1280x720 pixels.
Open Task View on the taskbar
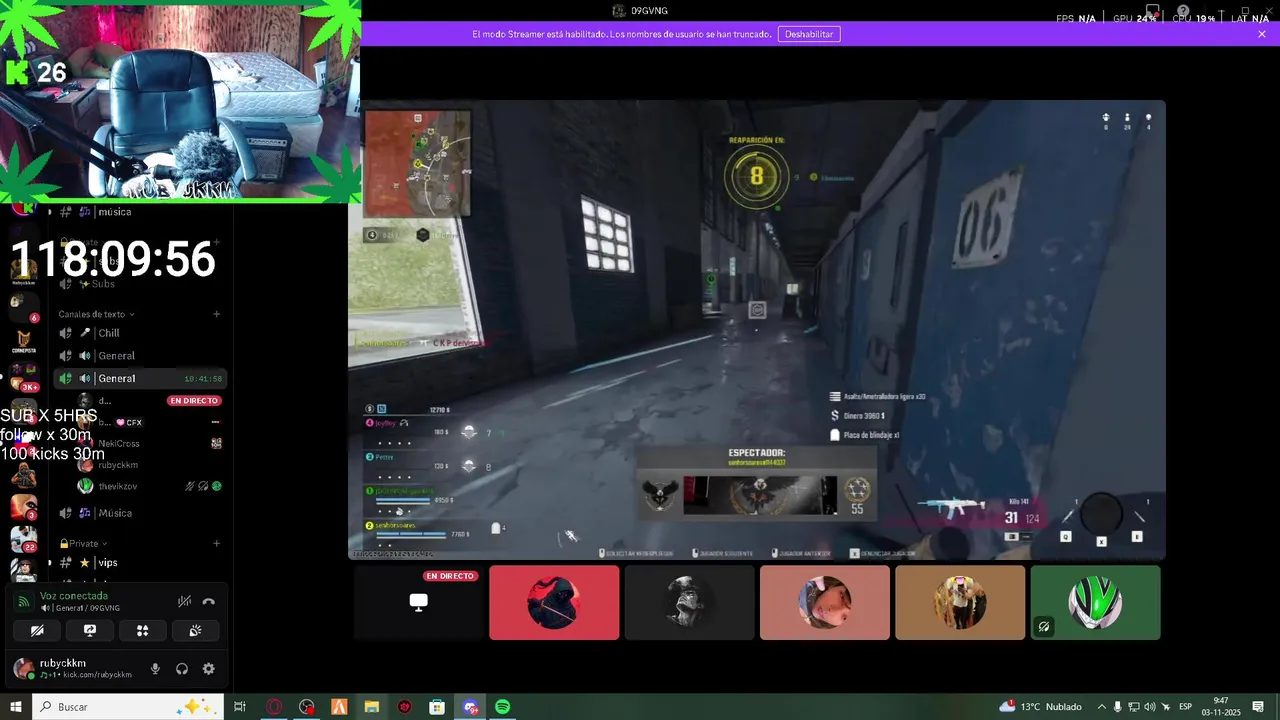tap(240, 707)
